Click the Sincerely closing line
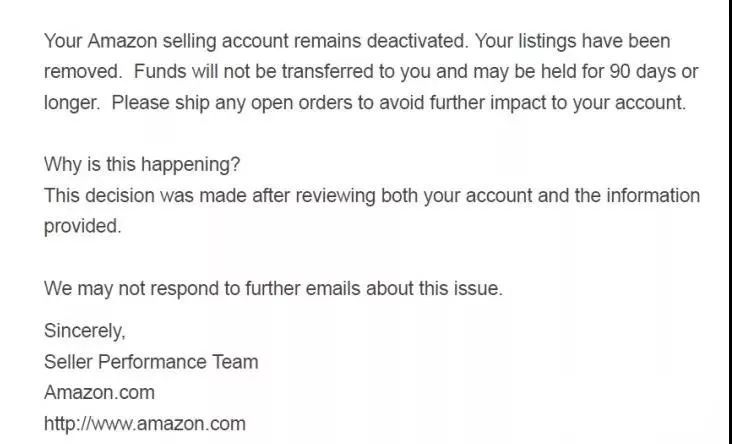This screenshot has width=732, height=444. click(85, 330)
